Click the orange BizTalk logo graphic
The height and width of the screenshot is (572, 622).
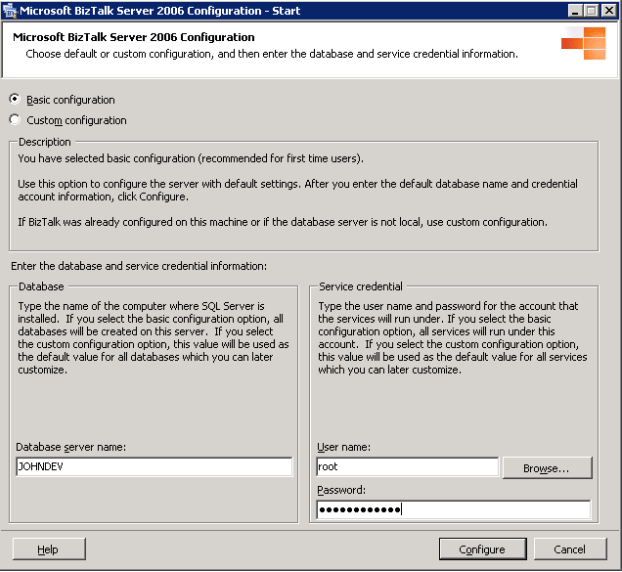pyautogui.click(x=583, y=43)
